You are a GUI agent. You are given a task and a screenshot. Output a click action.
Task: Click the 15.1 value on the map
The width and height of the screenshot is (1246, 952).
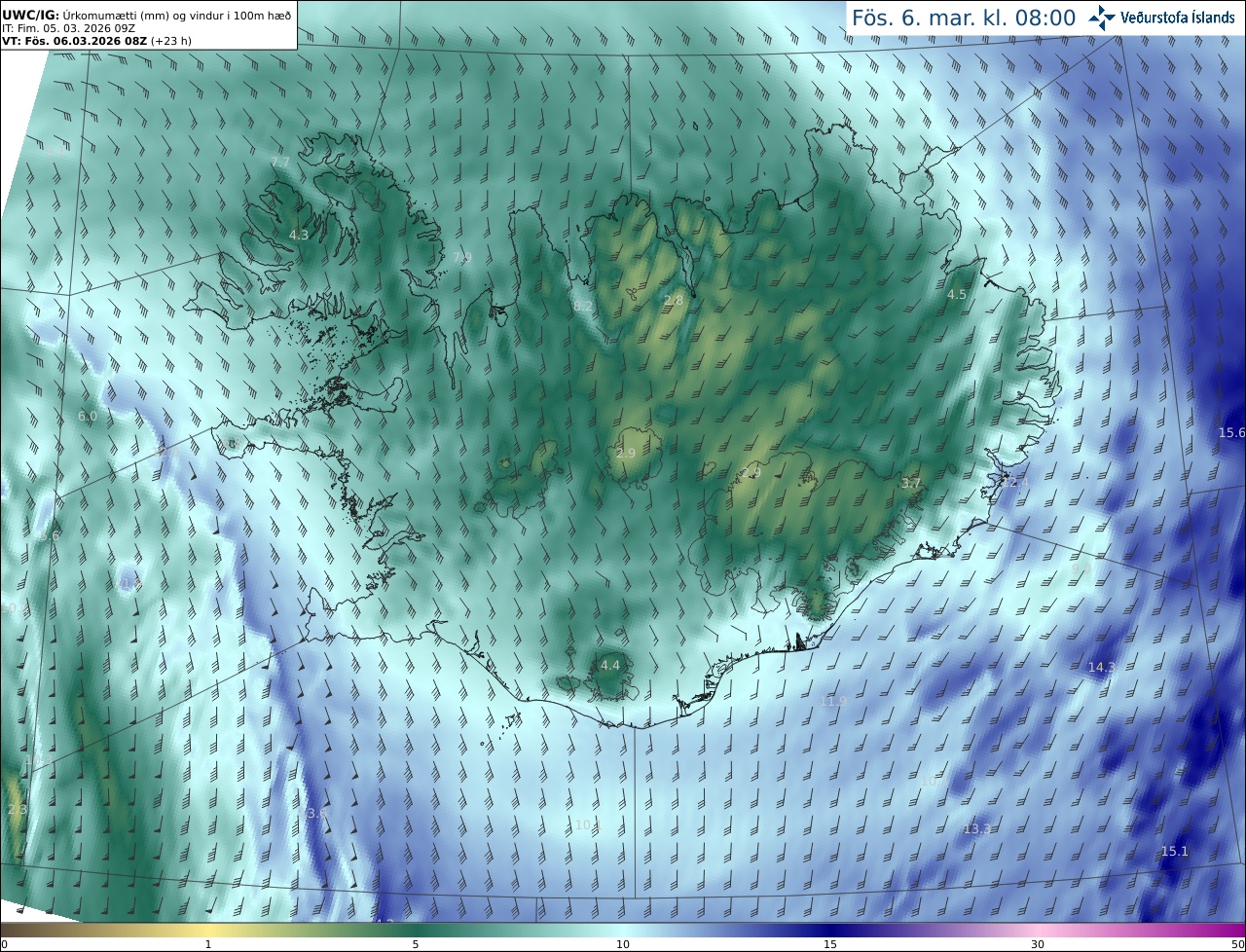click(x=1175, y=851)
